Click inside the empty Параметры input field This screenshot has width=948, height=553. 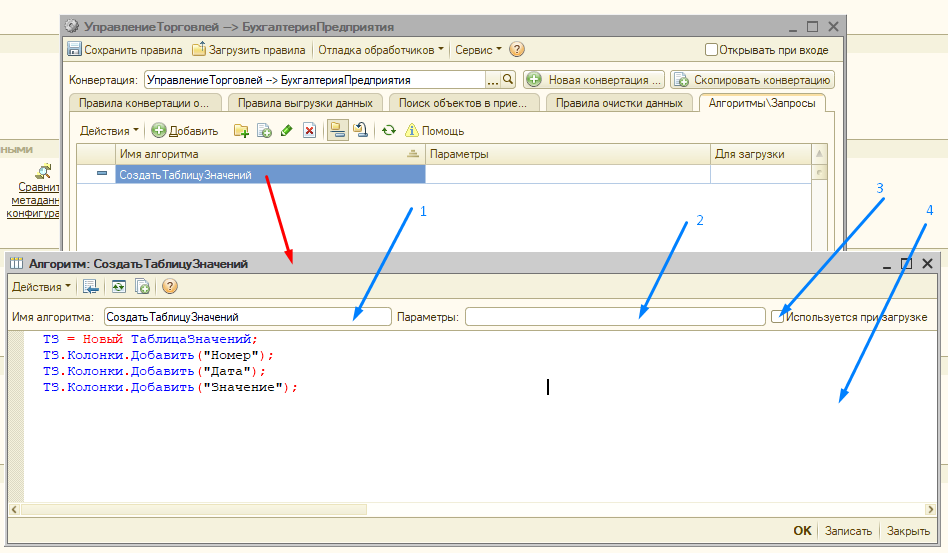615,317
